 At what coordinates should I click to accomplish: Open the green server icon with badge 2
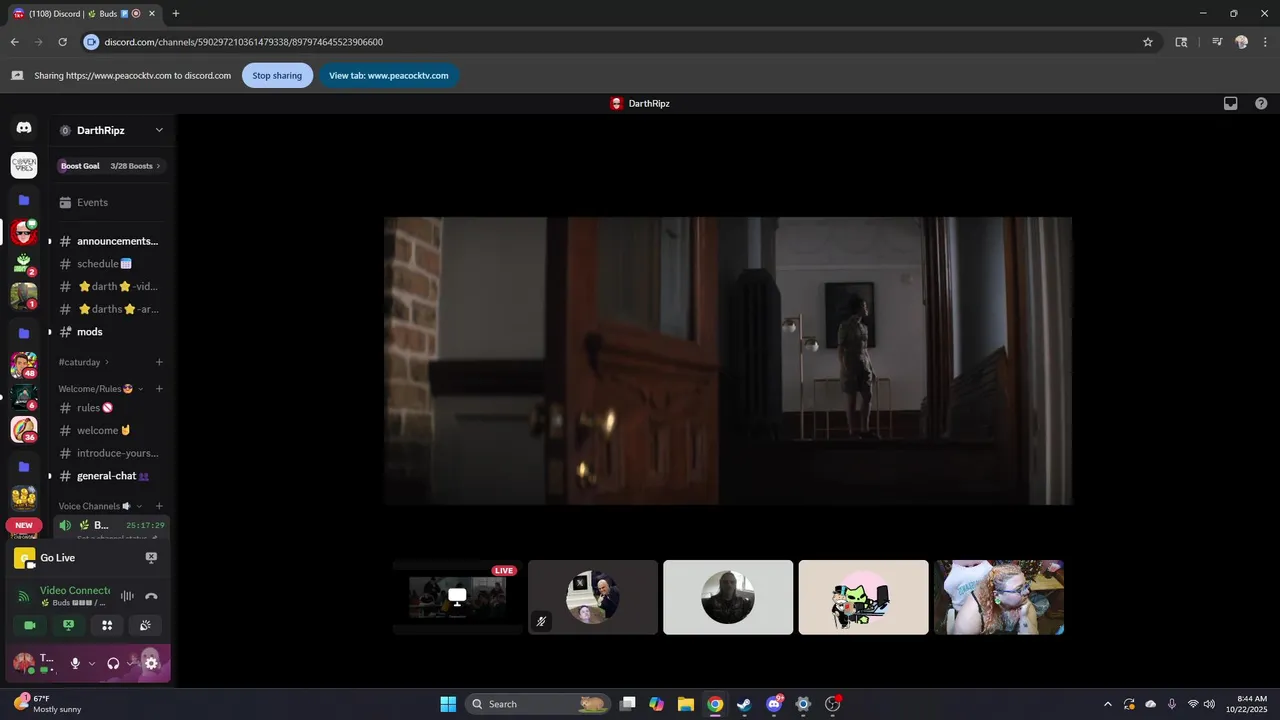(x=24, y=264)
